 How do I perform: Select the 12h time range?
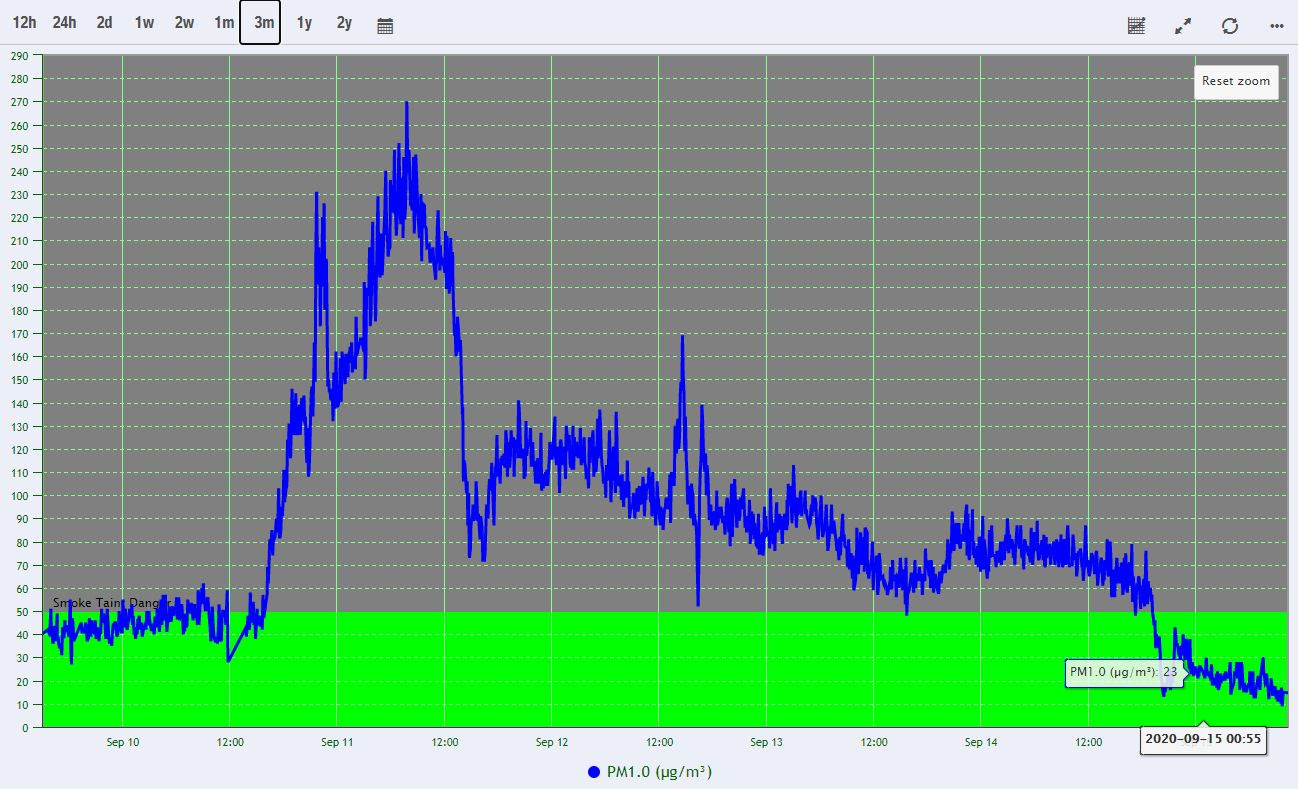24,23
